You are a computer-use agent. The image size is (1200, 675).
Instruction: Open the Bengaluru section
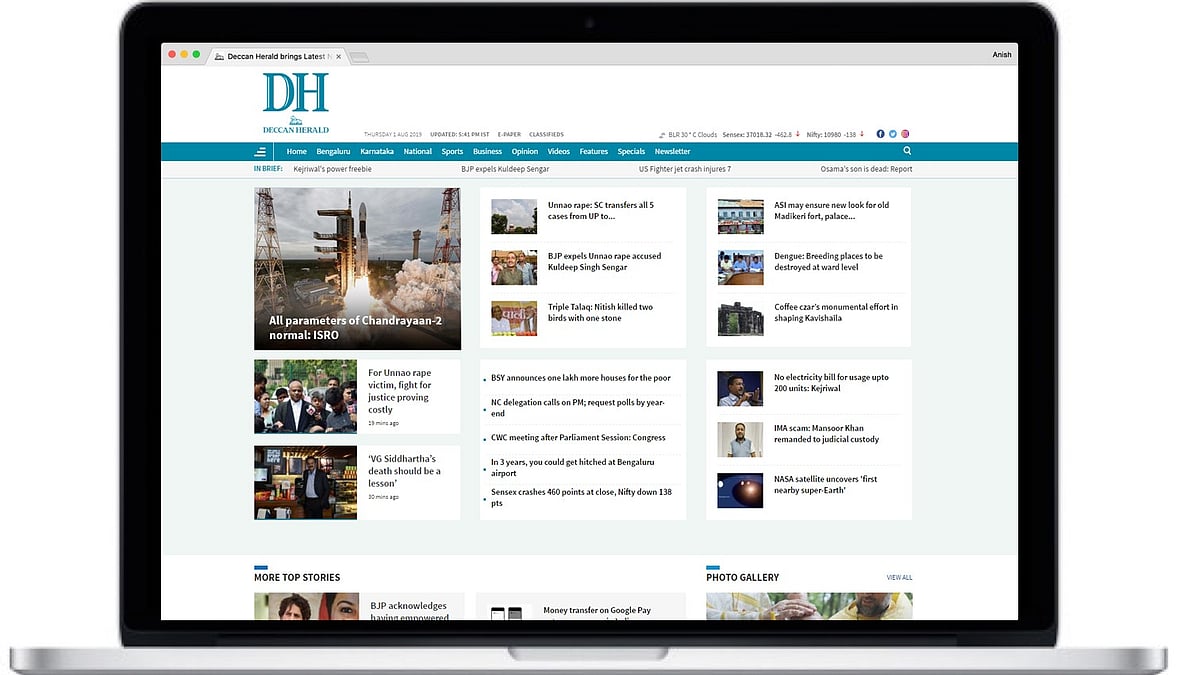coord(333,152)
